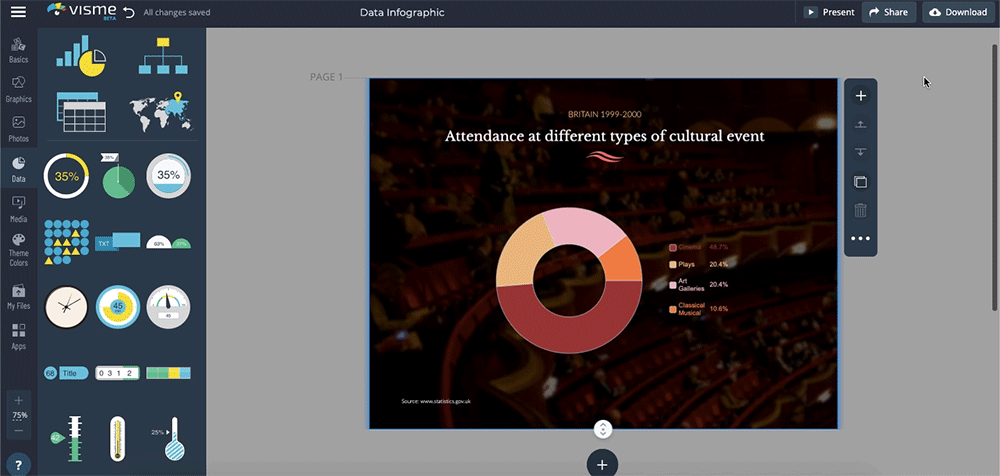Click the zoom in plus button
This screenshot has width=1000, height=476.
(18, 400)
